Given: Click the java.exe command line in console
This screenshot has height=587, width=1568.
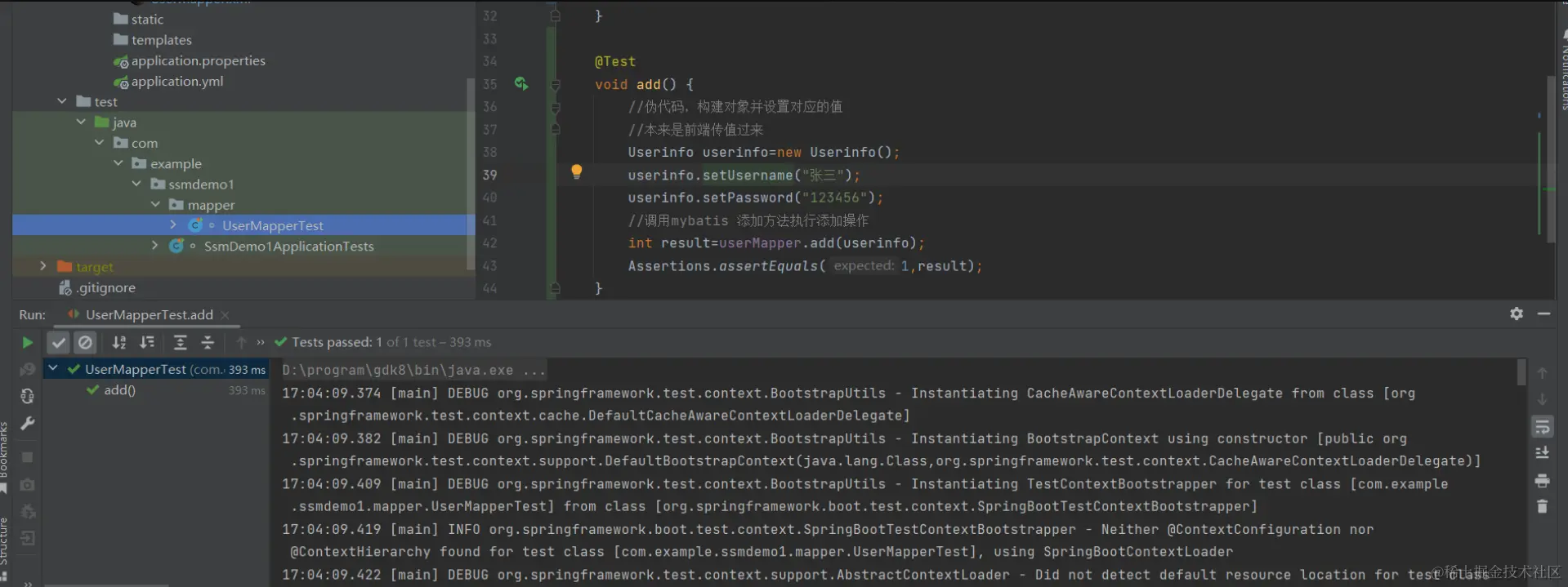Looking at the screenshot, I should [413, 371].
